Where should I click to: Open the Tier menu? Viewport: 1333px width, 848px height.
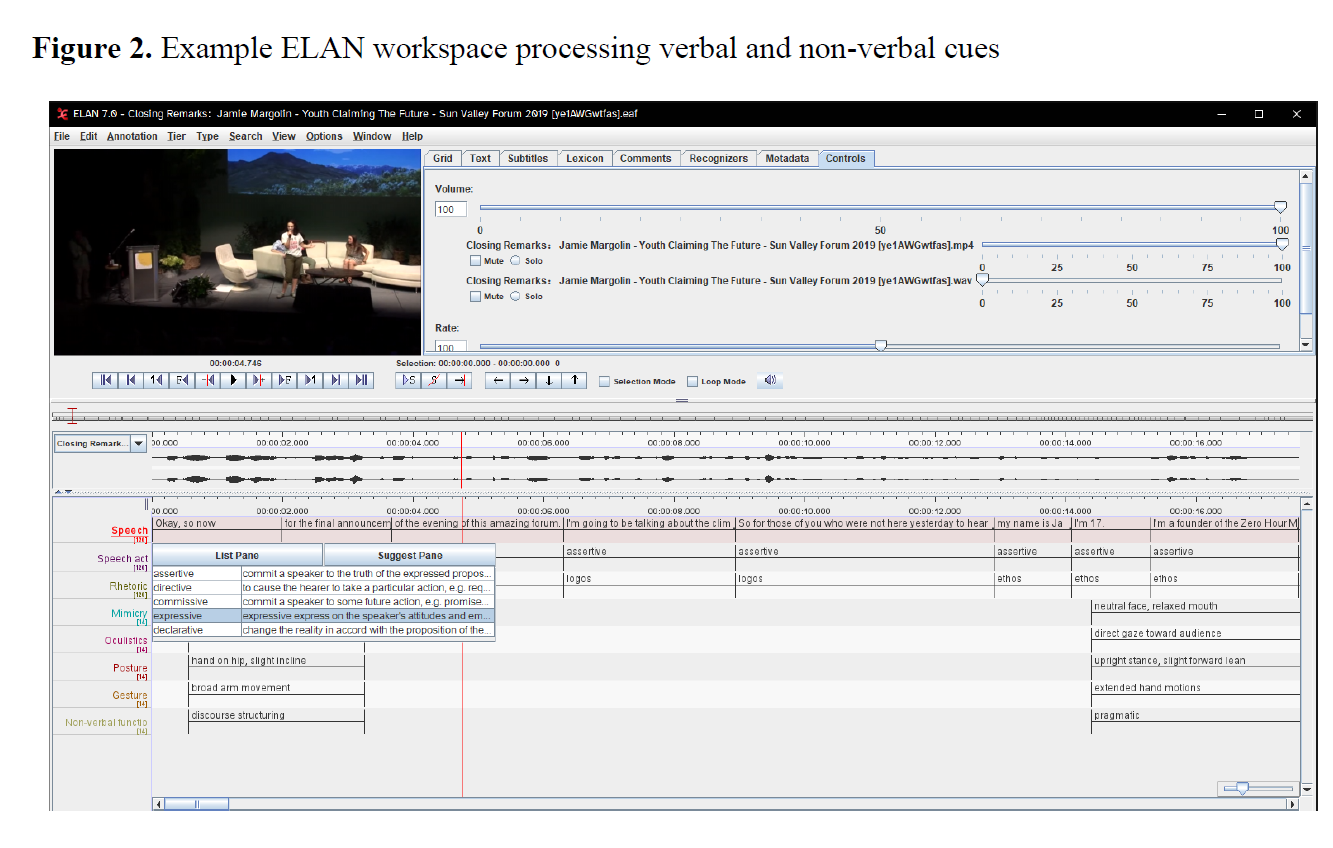(176, 137)
